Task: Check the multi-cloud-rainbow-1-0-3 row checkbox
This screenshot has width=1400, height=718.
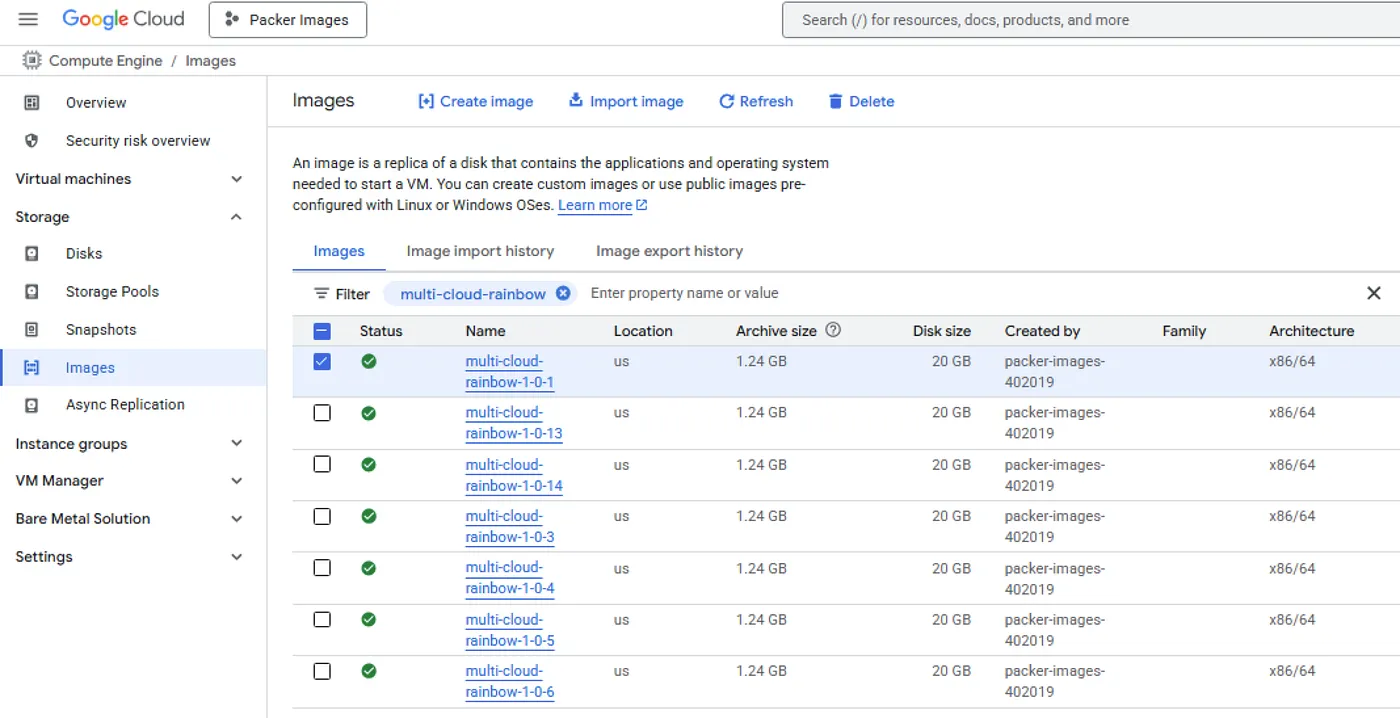Action: [x=322, y=516]
